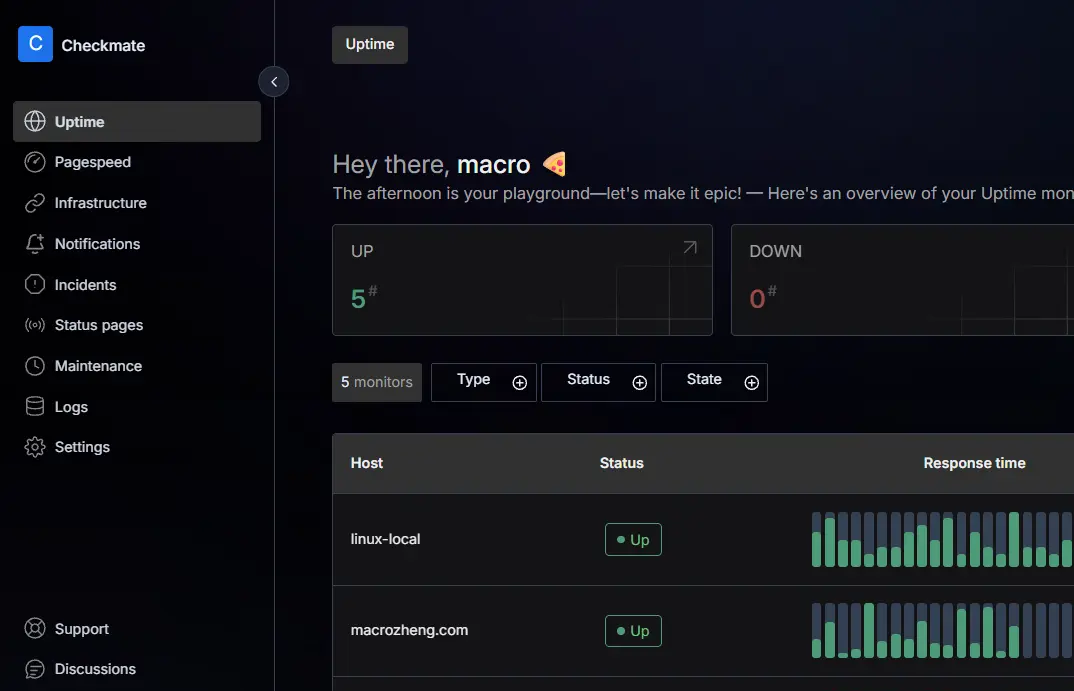The width and height of the screenshot is (1074, 691).
Task: Expand the State filter dropdown
Action: click(714, 382)
